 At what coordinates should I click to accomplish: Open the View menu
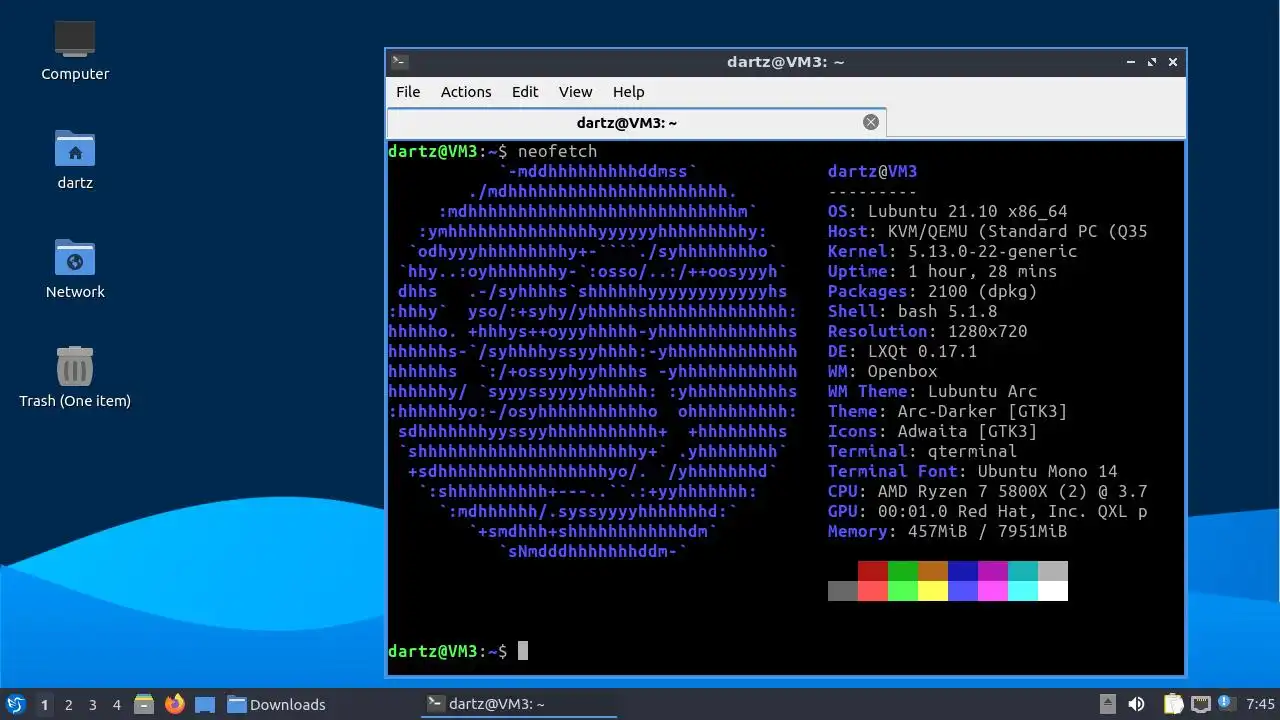(575, 91)
